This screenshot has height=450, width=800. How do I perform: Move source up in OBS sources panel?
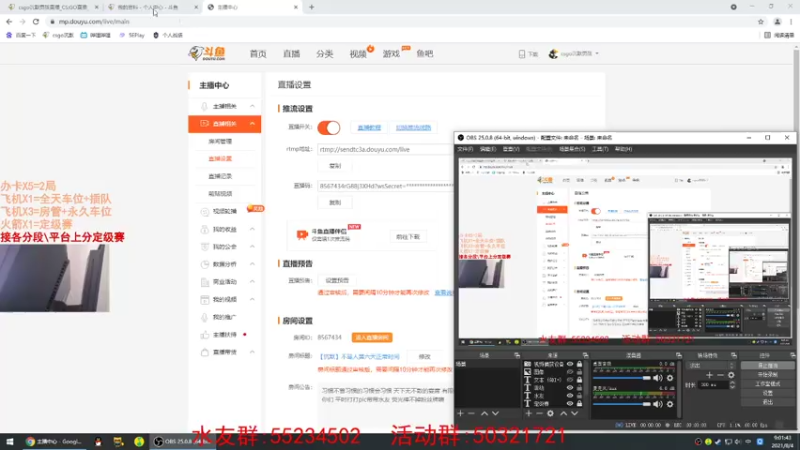click(x=563, y=413)
